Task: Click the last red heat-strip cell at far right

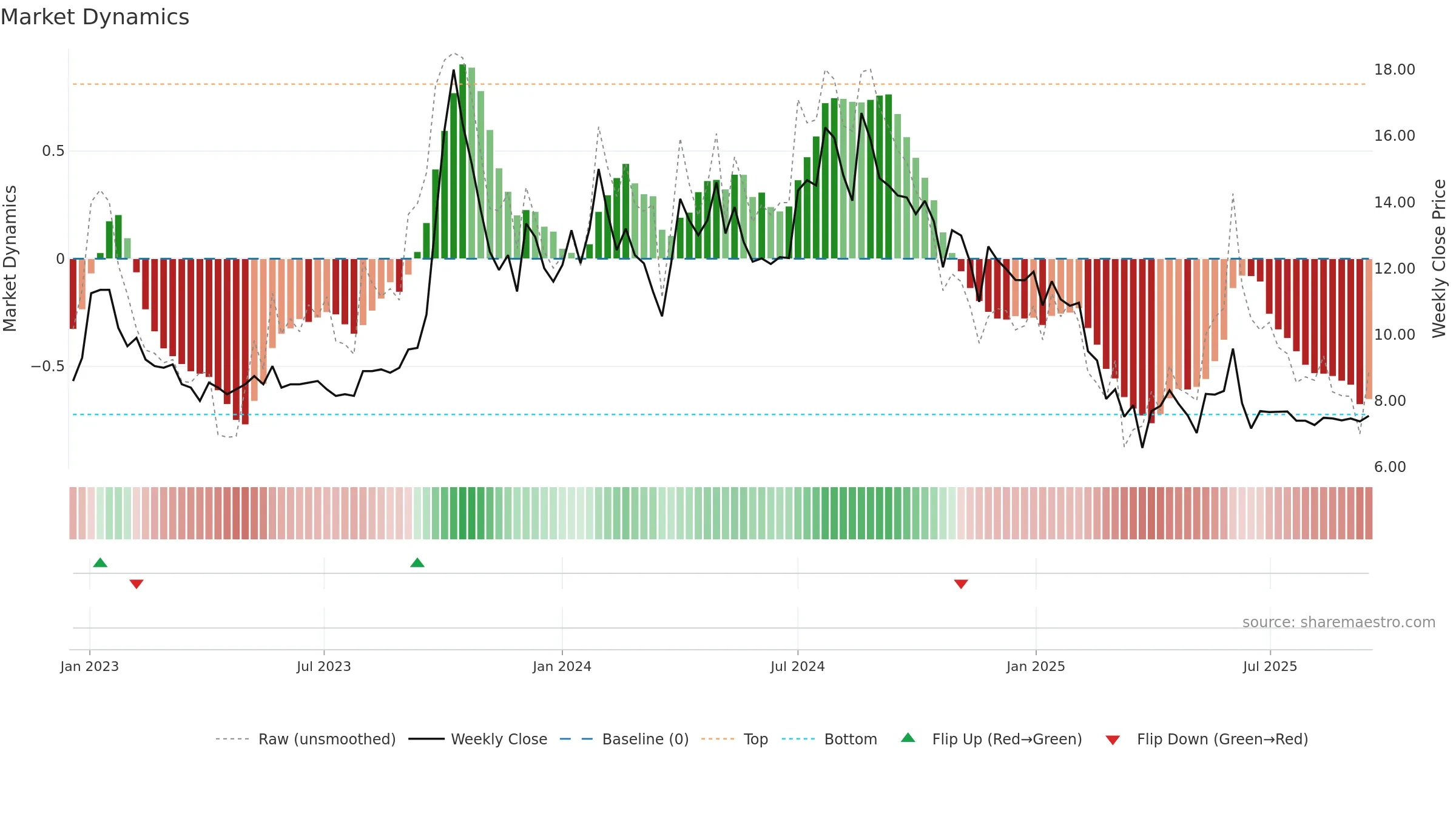Action: tap(1369, 513)
